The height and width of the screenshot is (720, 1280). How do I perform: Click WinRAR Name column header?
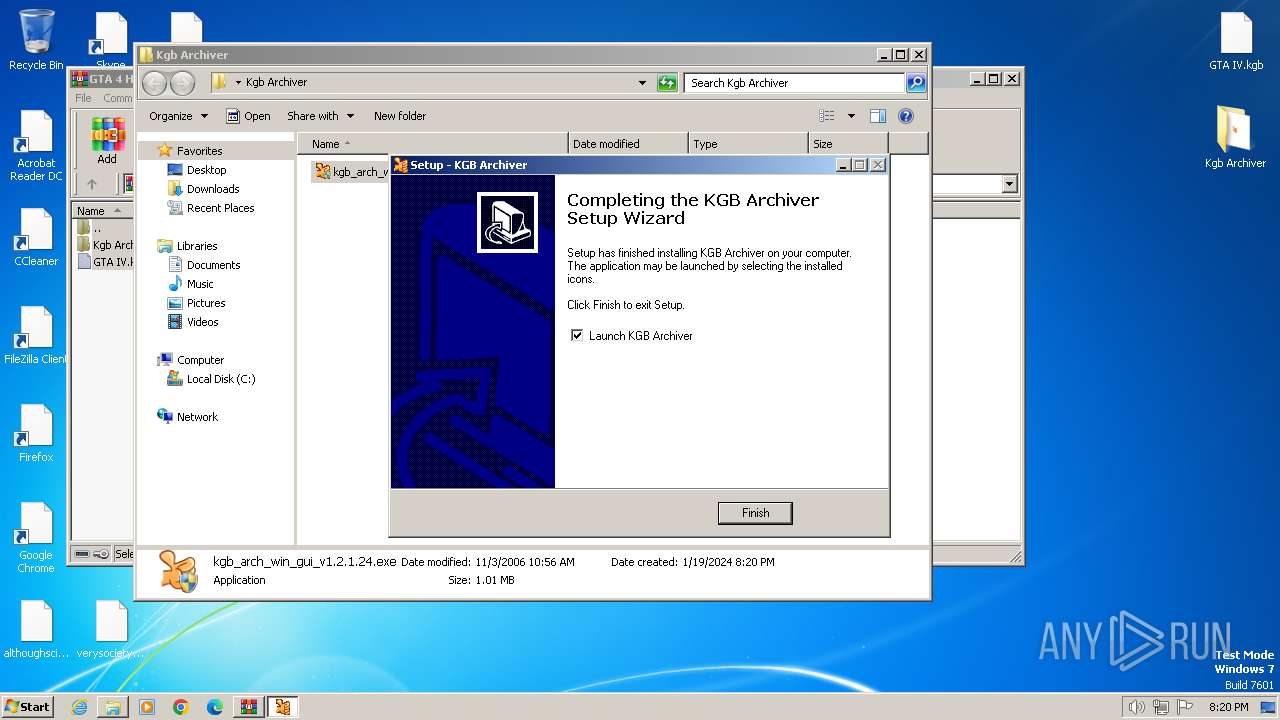click(x=102, y=211)
